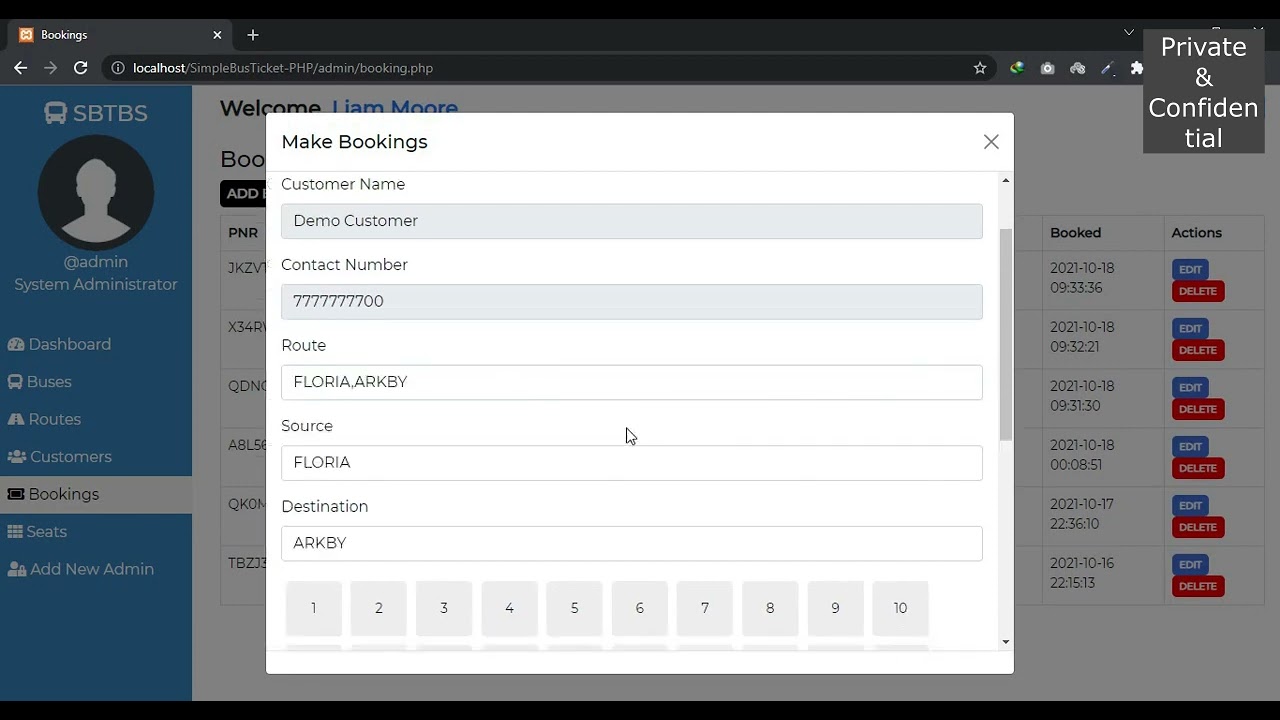
Task: Click the Dashboard gauge icon
Action: [16, 344]
